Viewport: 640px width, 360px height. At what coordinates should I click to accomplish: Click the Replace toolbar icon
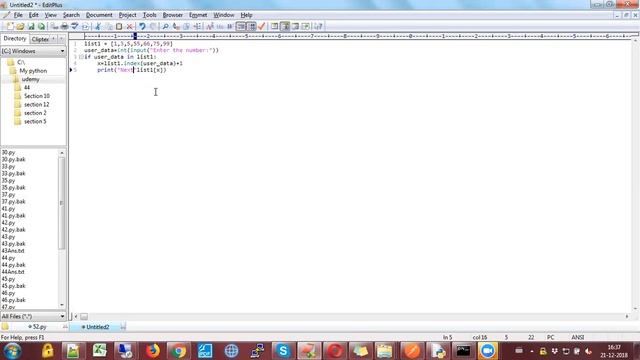(x=176, y=26)
